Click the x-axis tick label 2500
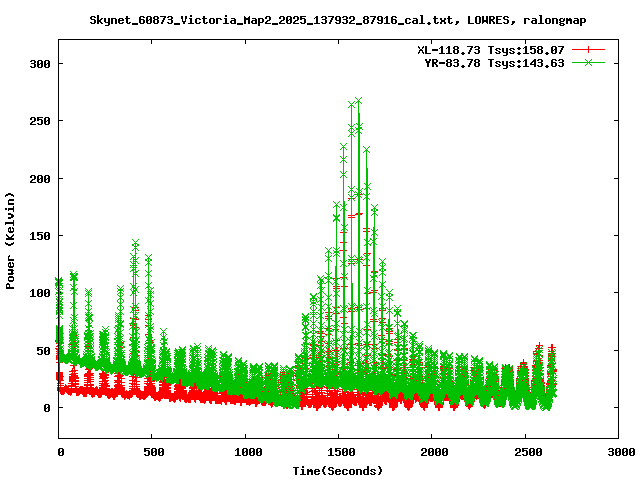Screen dimensions: 640x480 pos(528,452)
